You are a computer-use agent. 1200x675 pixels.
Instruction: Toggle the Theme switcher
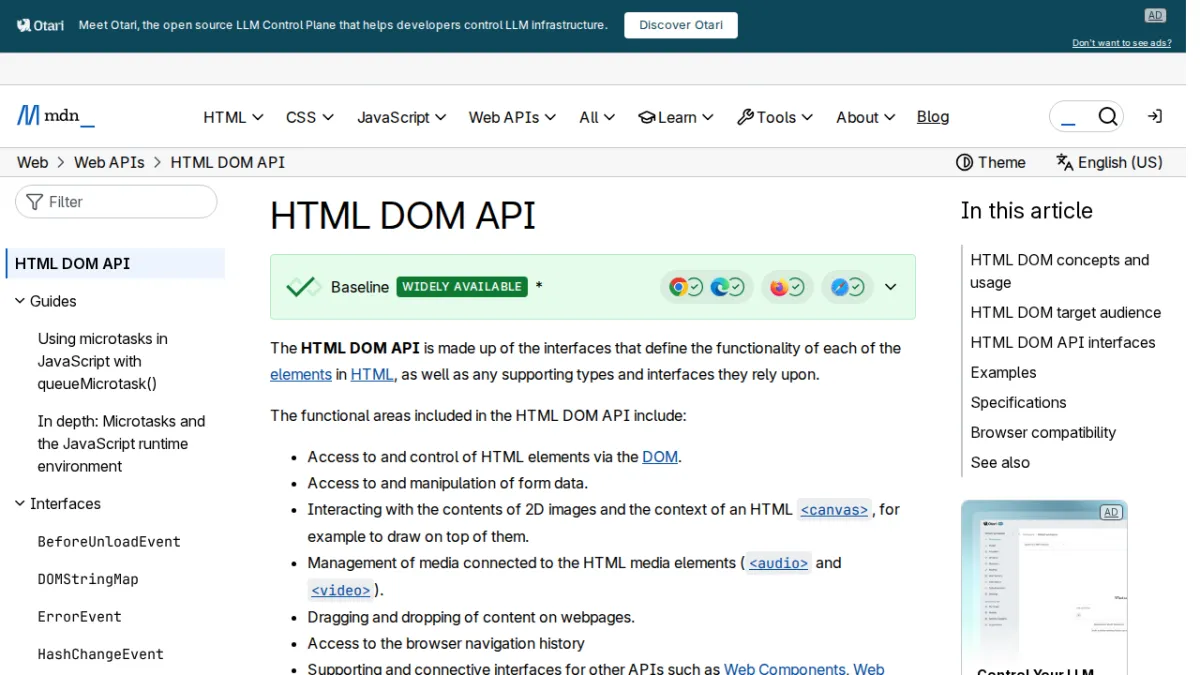[991, 162]
